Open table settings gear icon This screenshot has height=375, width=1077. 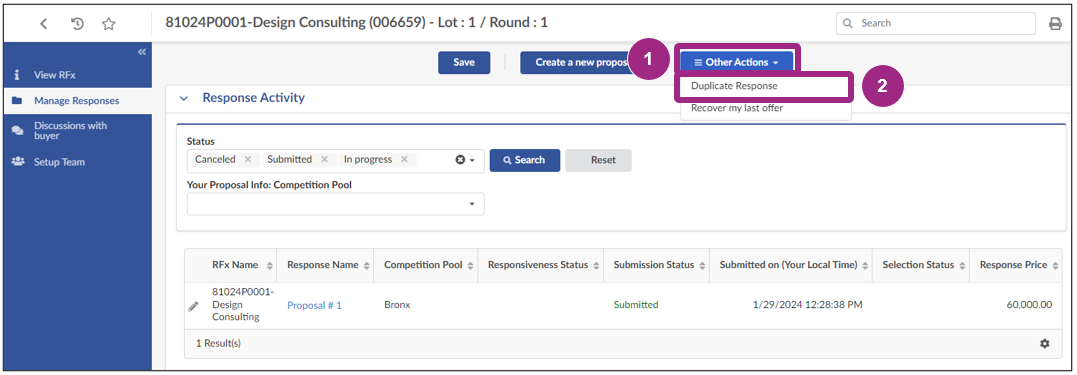(x=1045, y=343)
